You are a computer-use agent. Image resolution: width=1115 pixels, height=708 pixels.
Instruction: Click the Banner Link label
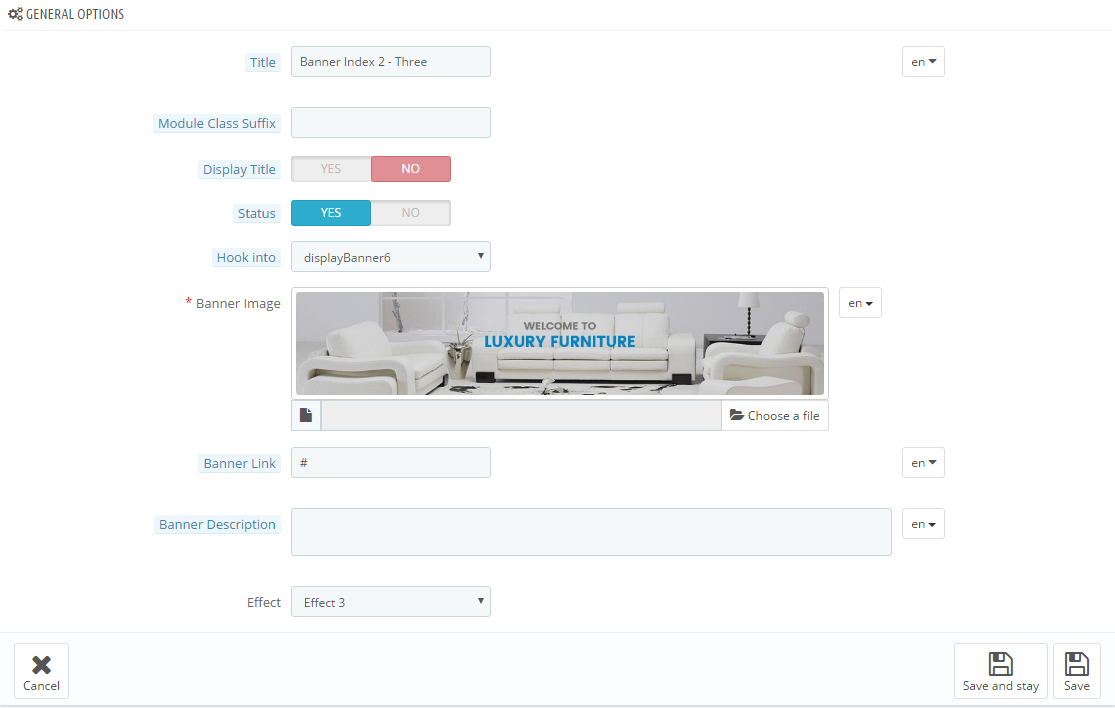240,464
